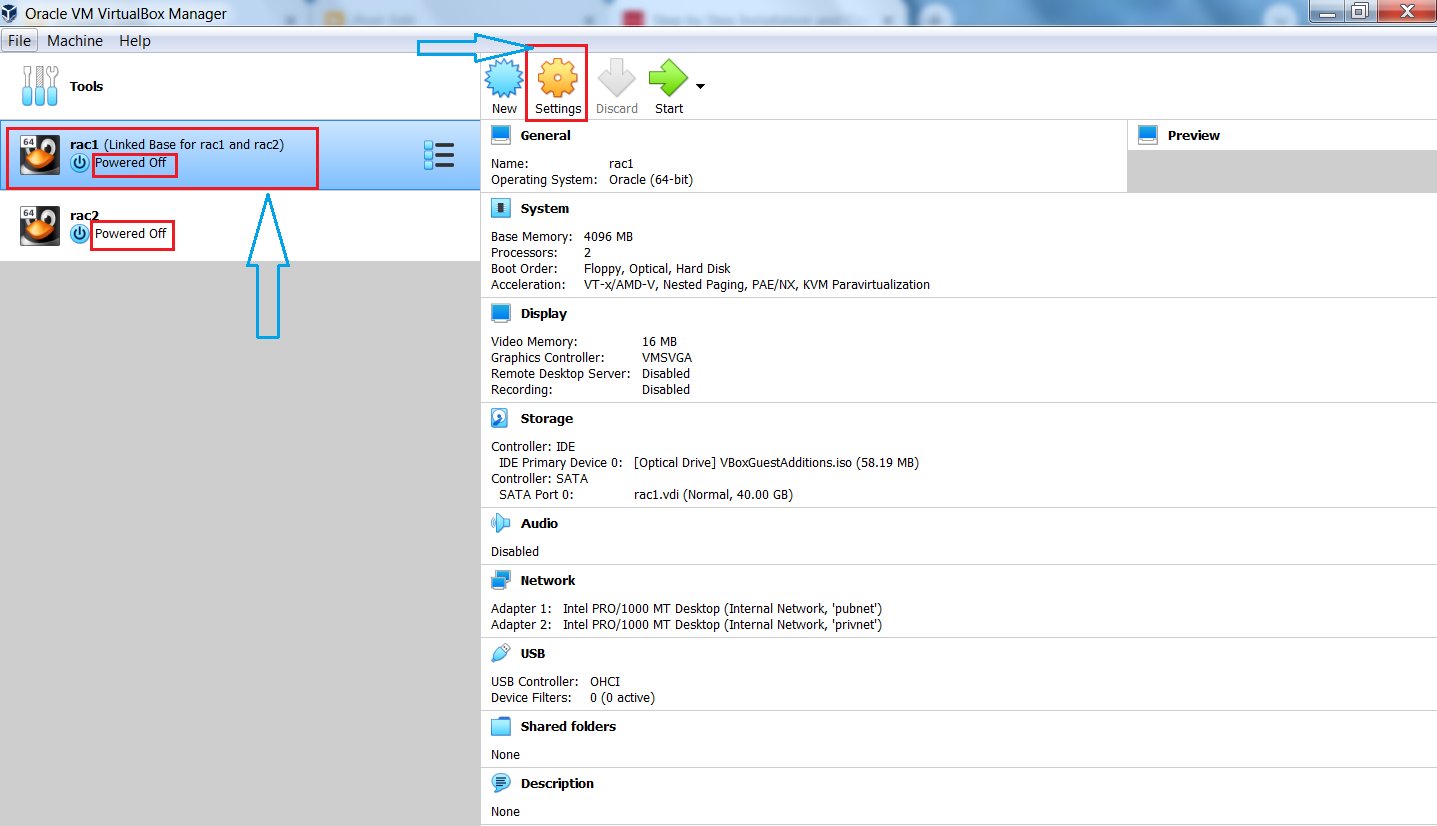Click the '0 (0 active)' device filters value
The image size is (1437, 826).
point(622,698)
